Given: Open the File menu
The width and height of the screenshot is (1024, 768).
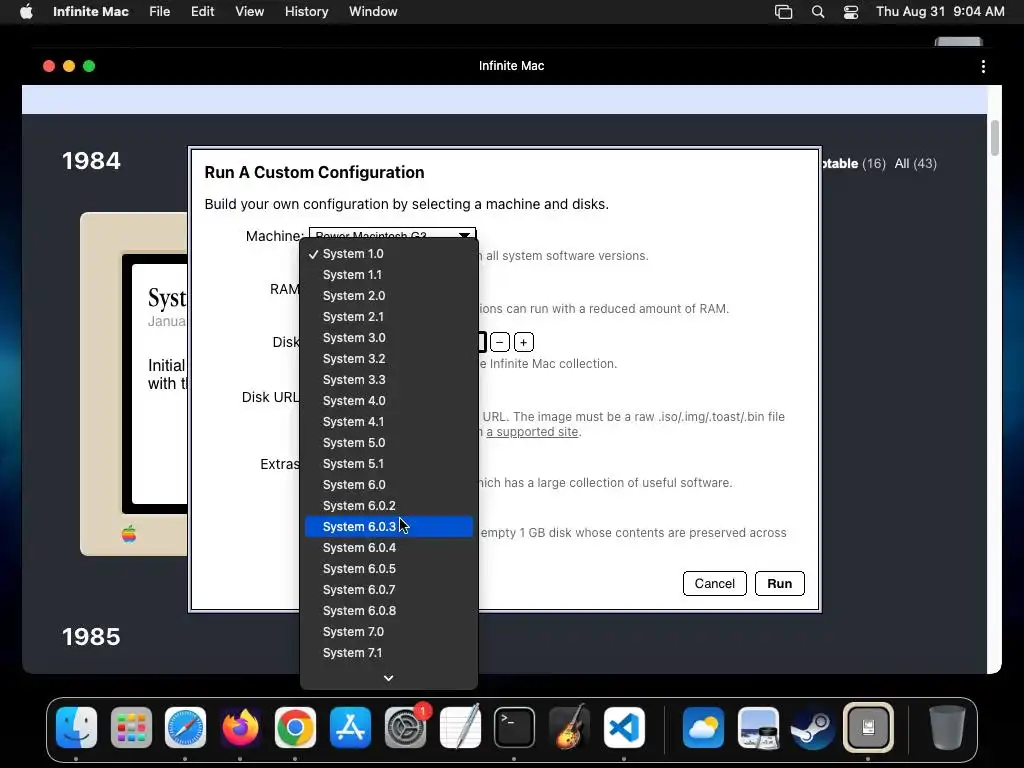Looking at the screenshot, I should pyautogui.click(x=159, y=12).
